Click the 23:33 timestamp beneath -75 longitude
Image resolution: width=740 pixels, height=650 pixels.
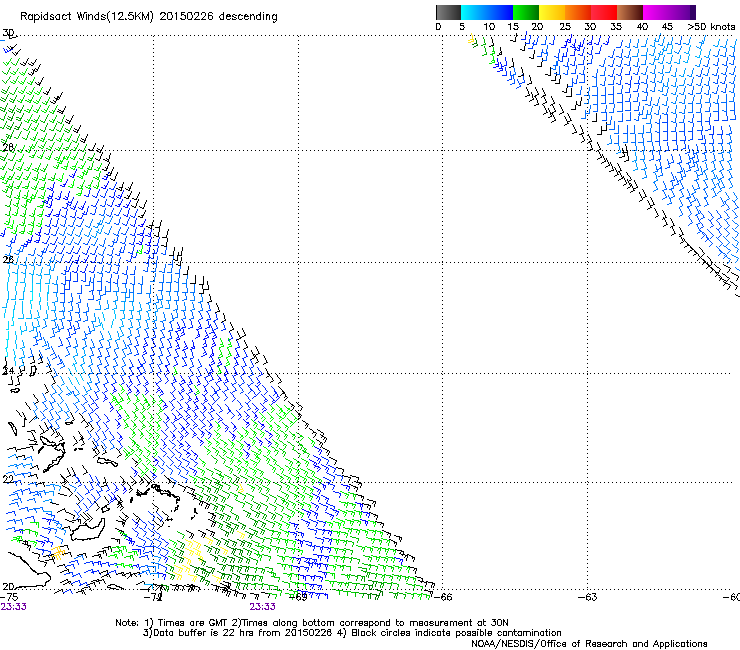pos(13,607)
